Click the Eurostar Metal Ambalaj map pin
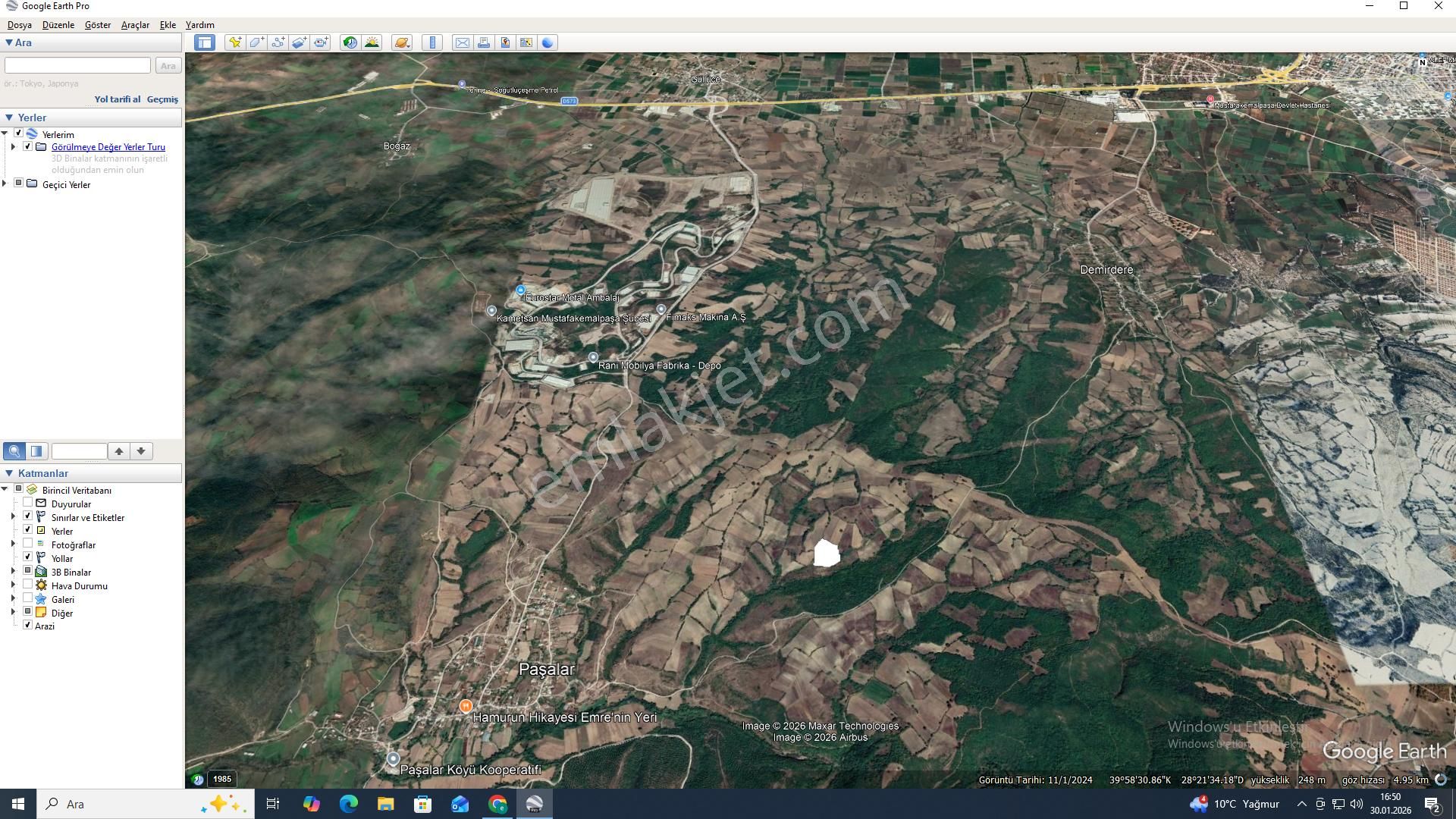 520,290
